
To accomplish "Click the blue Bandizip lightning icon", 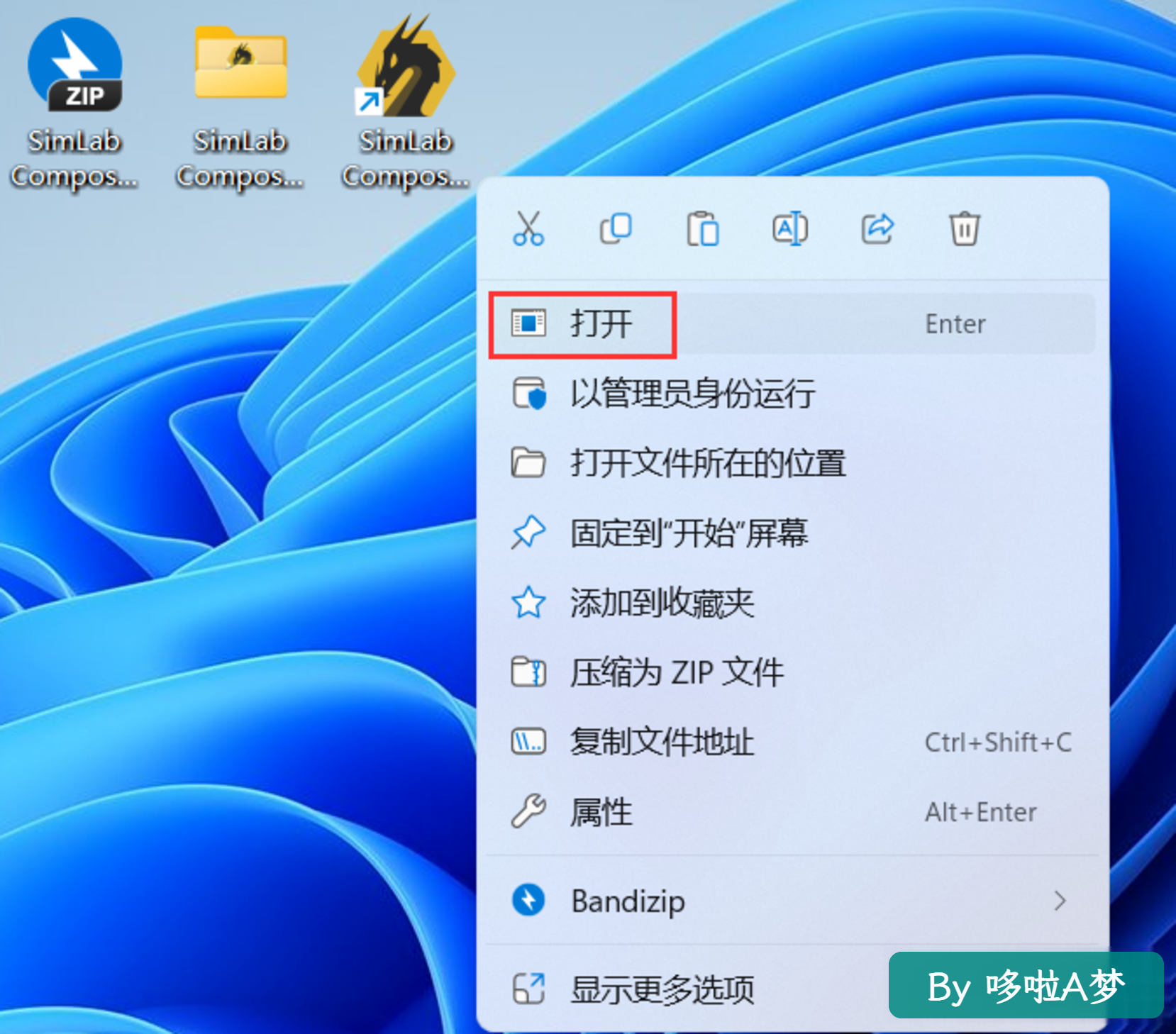I will (x=528, y=901).
